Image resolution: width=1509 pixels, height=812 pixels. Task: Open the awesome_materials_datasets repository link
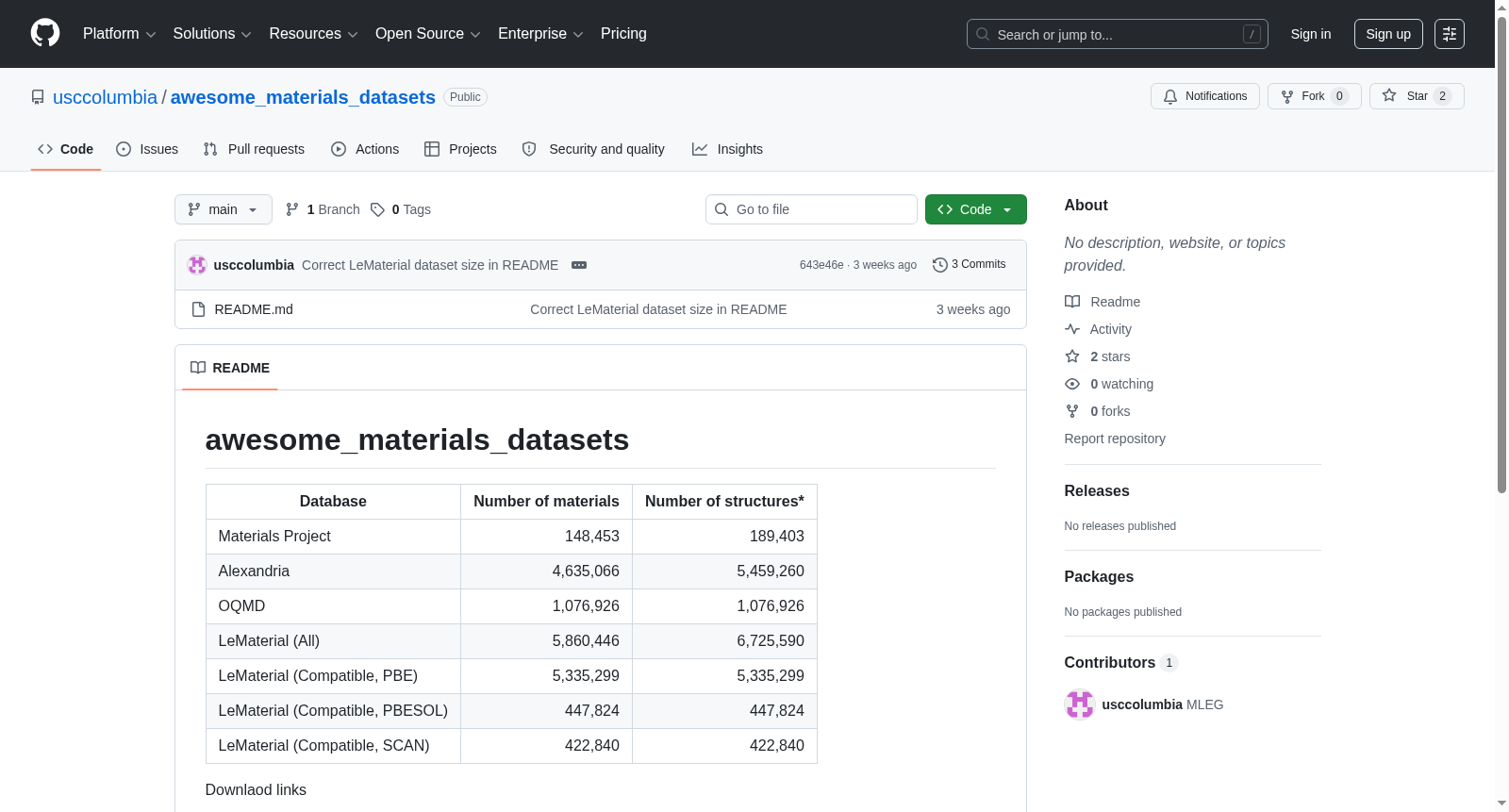click(x=303, y=97)
